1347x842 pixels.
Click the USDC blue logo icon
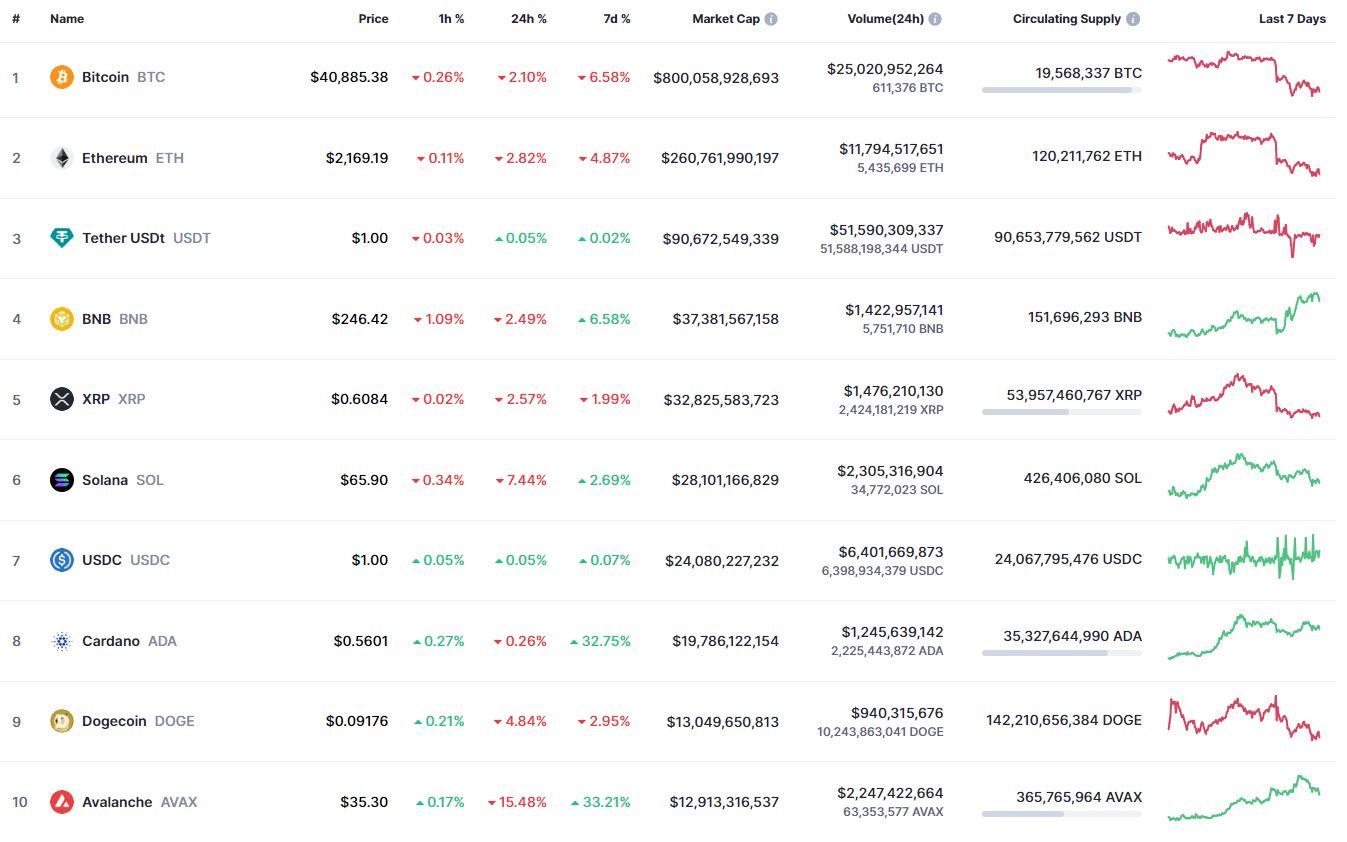62,560
